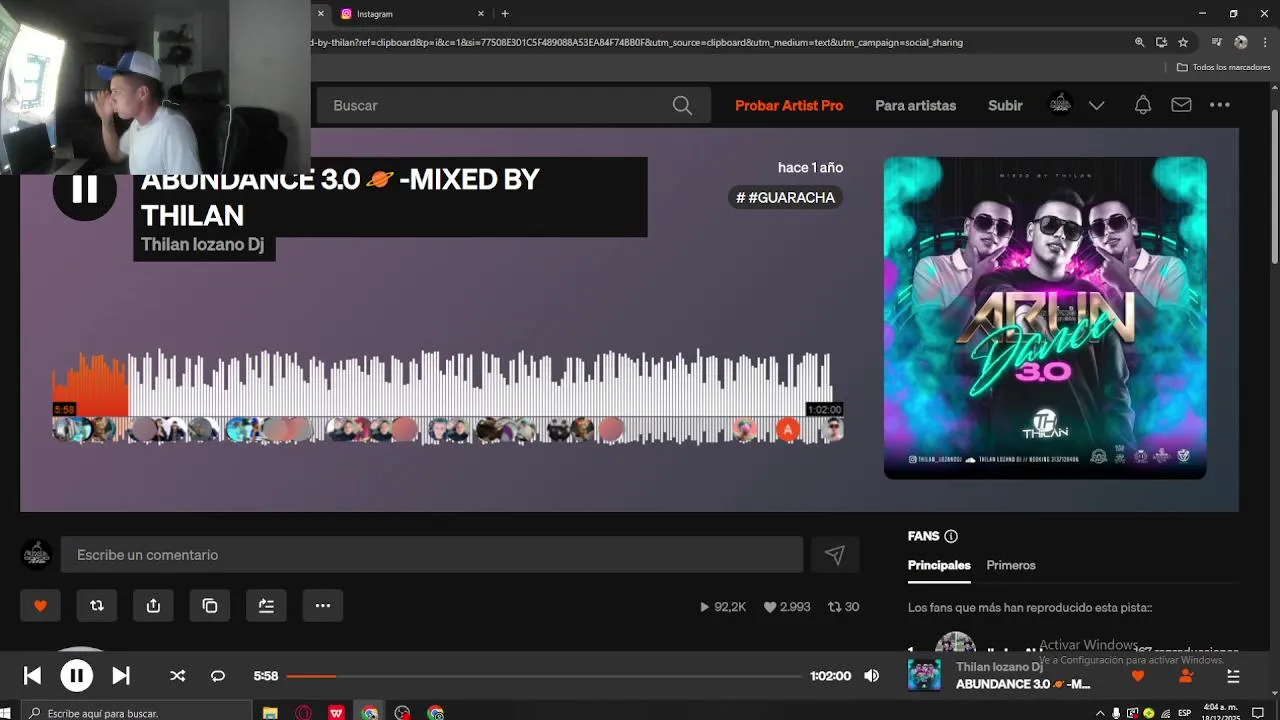Seek on bottom player progress bar

point(545,676)
